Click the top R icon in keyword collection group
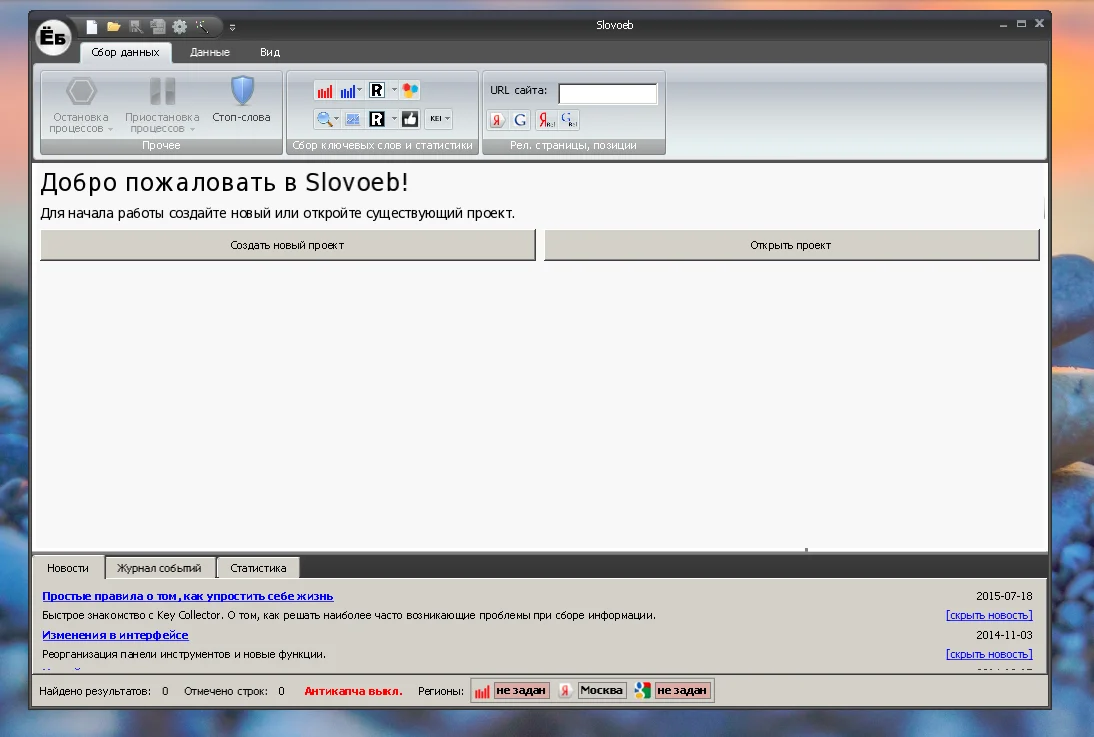 [x=377, y=90]
